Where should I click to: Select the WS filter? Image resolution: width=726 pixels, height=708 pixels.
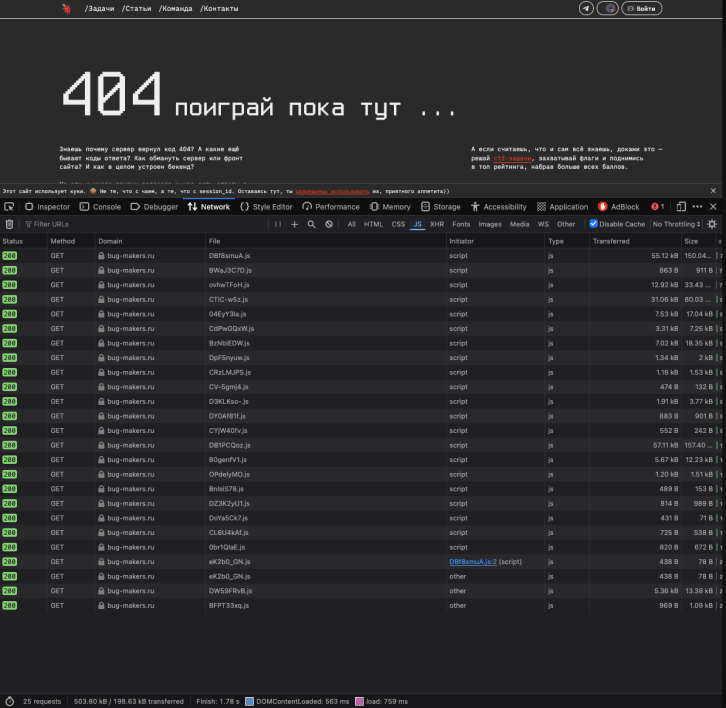click(543, 224)
